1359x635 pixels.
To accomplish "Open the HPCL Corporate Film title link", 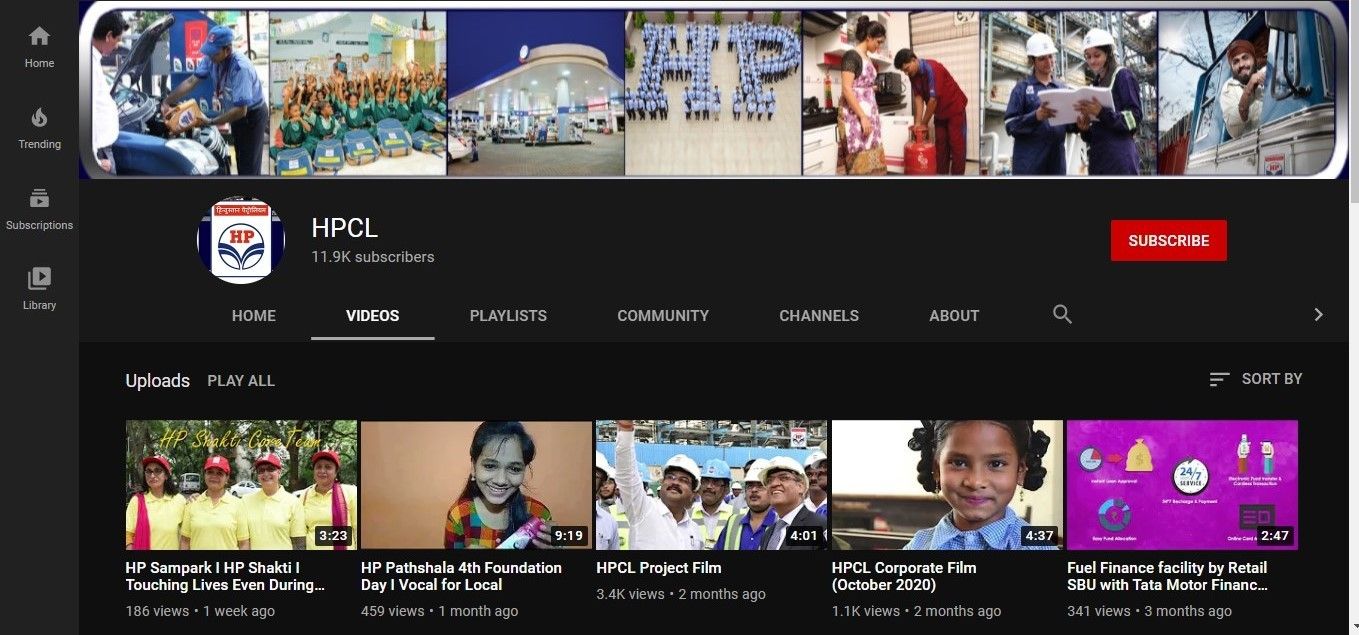I will click(904, 576).
